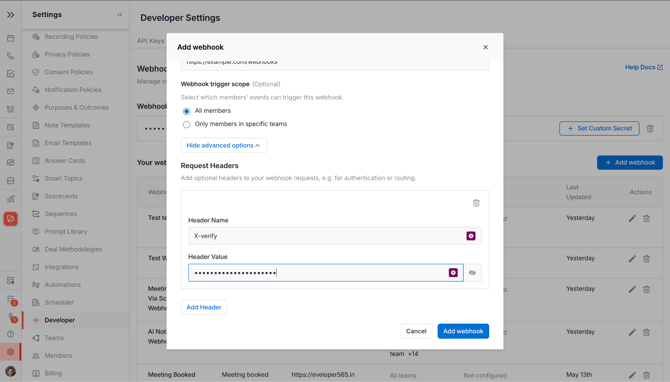Open the analytics chart icon in left rail
The height and width of the screenshot is (382, 670).
tap(11, 199)
